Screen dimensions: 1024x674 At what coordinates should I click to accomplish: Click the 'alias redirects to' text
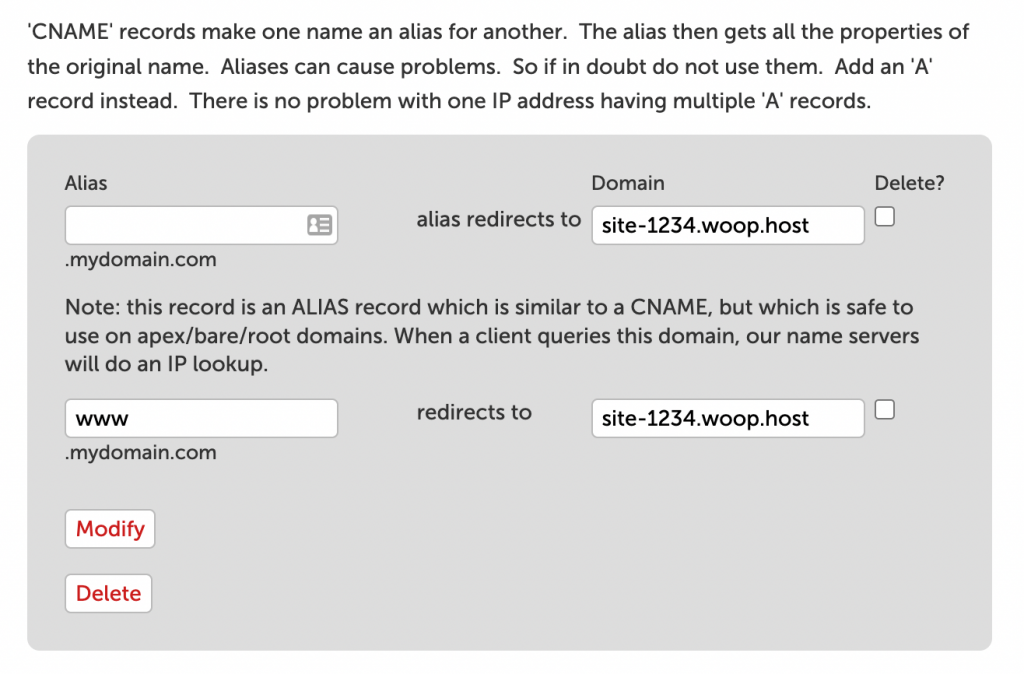498,219
